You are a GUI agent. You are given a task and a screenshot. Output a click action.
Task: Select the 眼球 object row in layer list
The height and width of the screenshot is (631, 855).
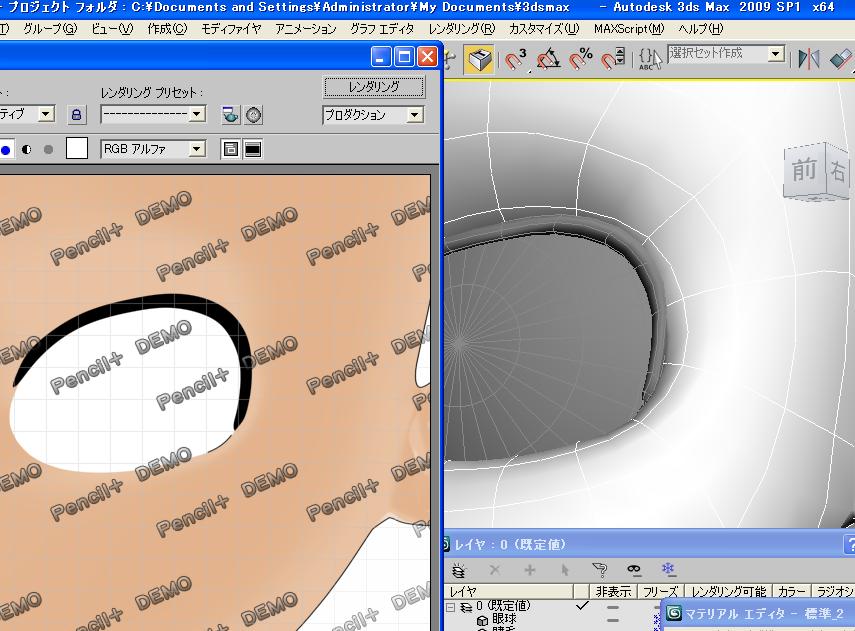[x=504, y=620]
